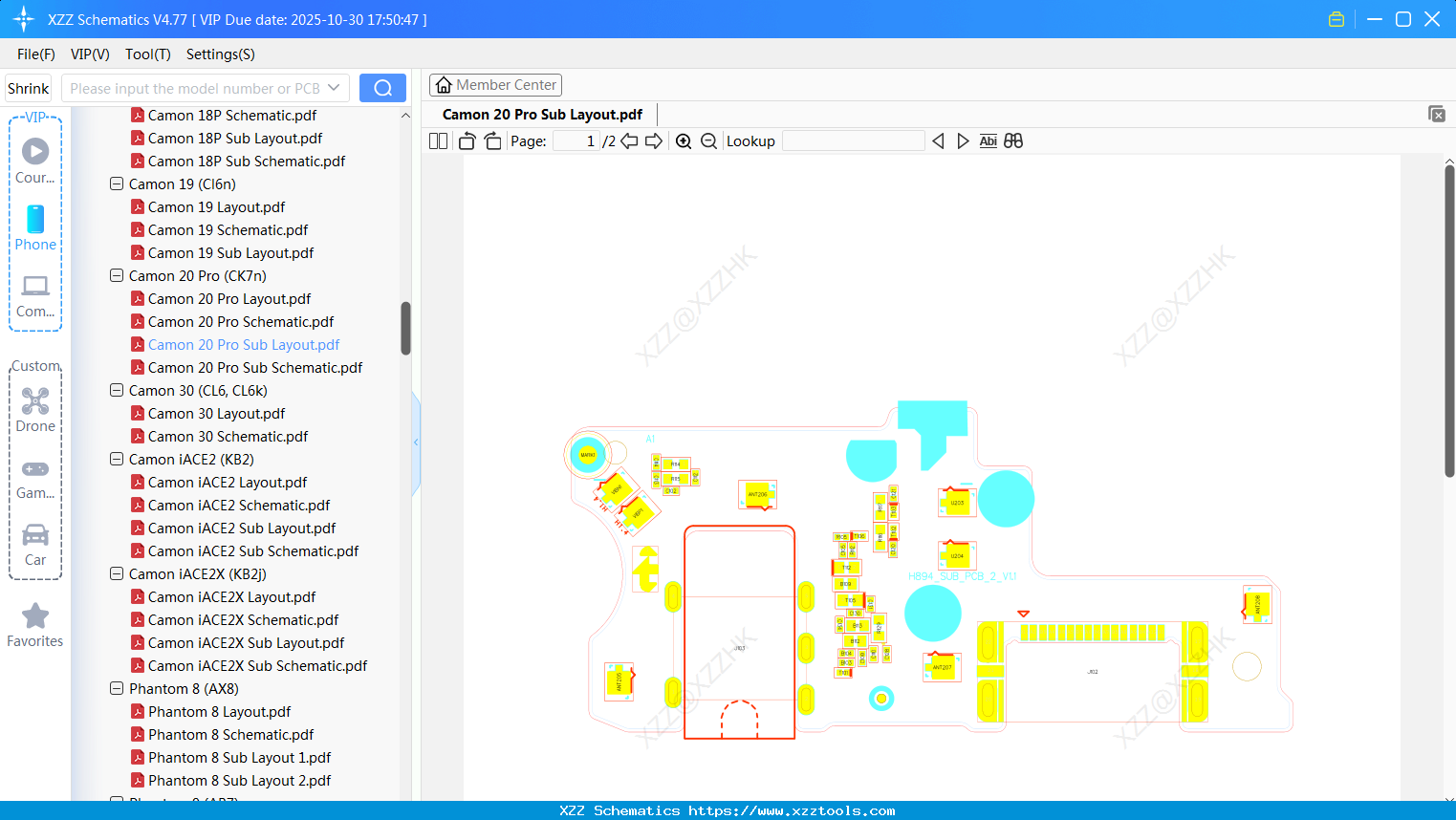This screenshot has height=820, width=1456.
Task: Click the page number input box
Action: pyautogui.click(x=576, y=141)
